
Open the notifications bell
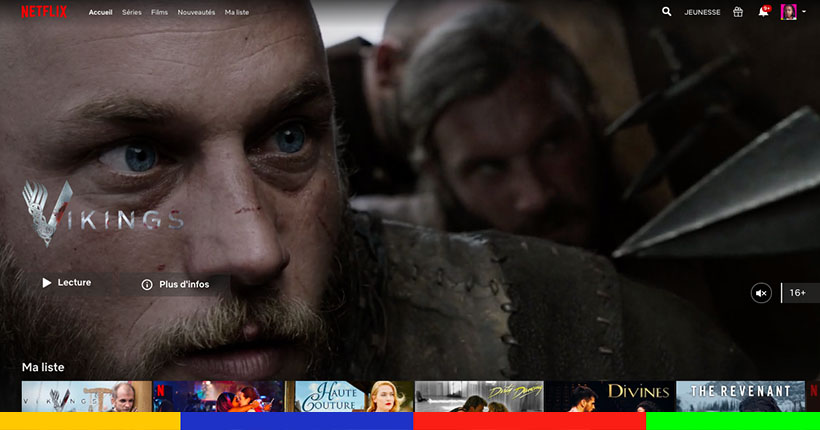[764, 11]
